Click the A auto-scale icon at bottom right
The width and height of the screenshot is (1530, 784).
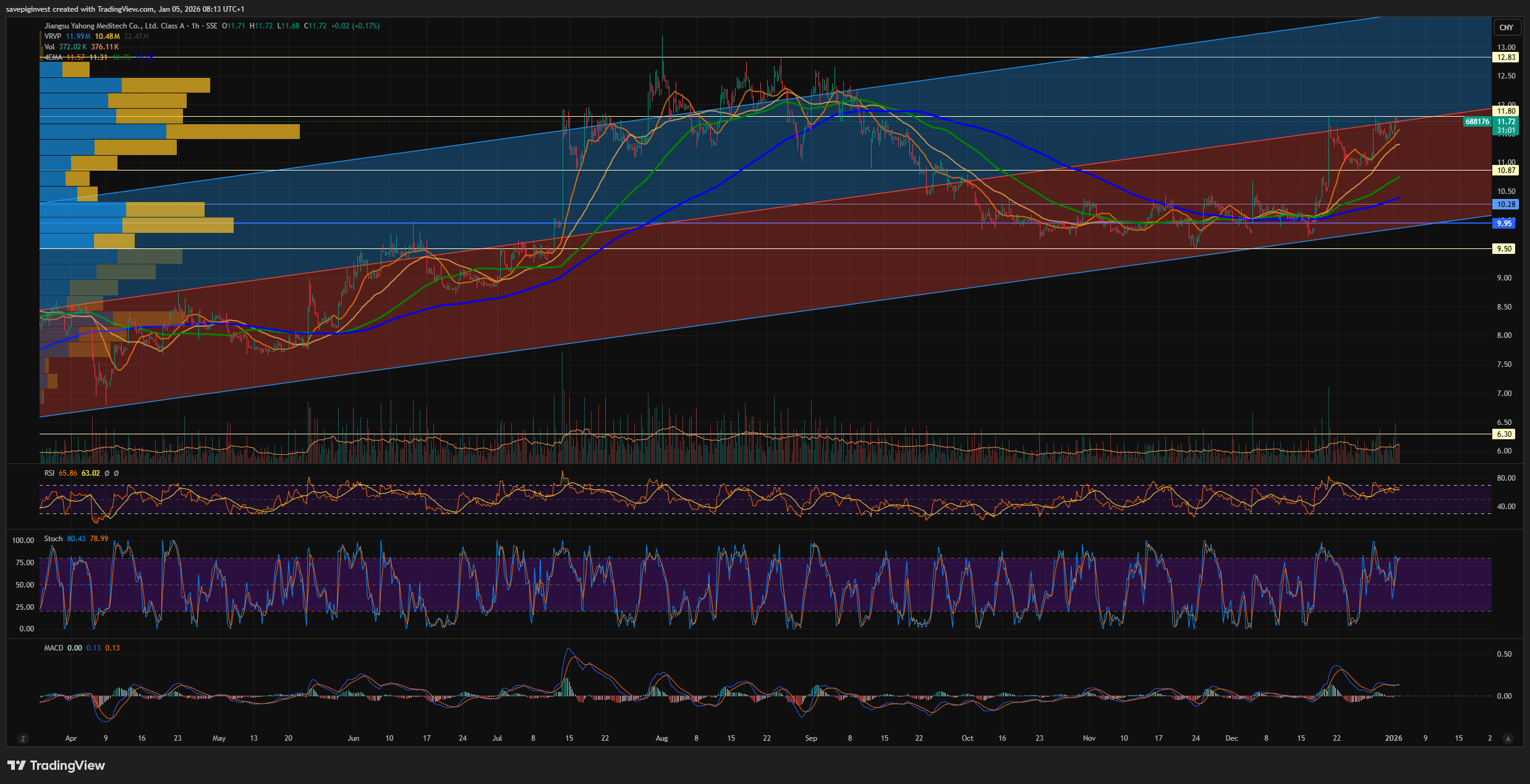pyautogui.click(x=1508, y=738)
